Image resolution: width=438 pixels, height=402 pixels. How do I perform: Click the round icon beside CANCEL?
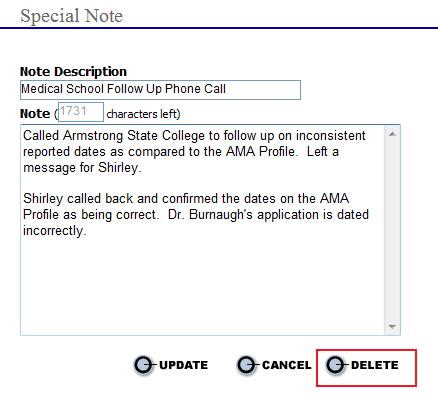[247, 365]
